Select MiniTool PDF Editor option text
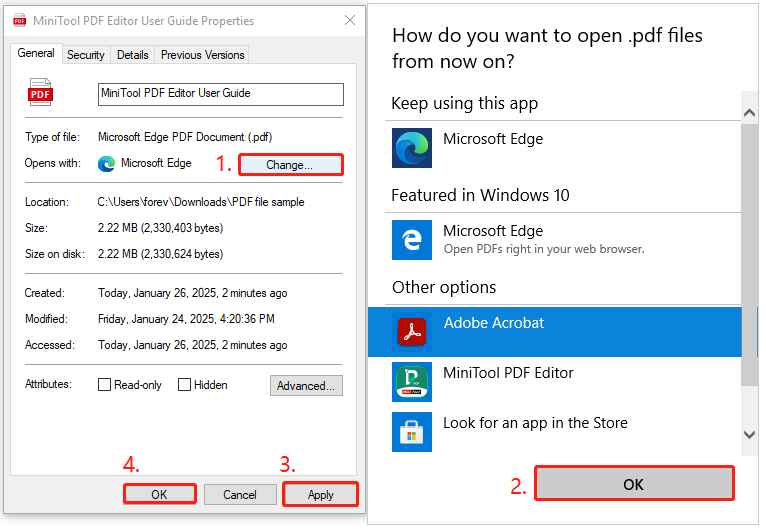766x530 pixels. point(508,373)
